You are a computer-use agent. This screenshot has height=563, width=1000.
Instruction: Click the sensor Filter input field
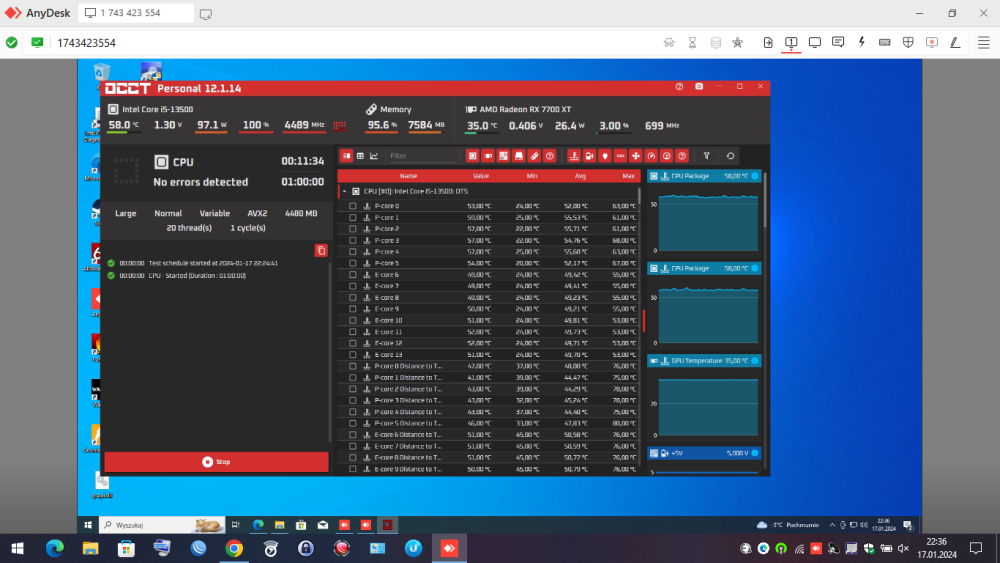click(420, 156)
